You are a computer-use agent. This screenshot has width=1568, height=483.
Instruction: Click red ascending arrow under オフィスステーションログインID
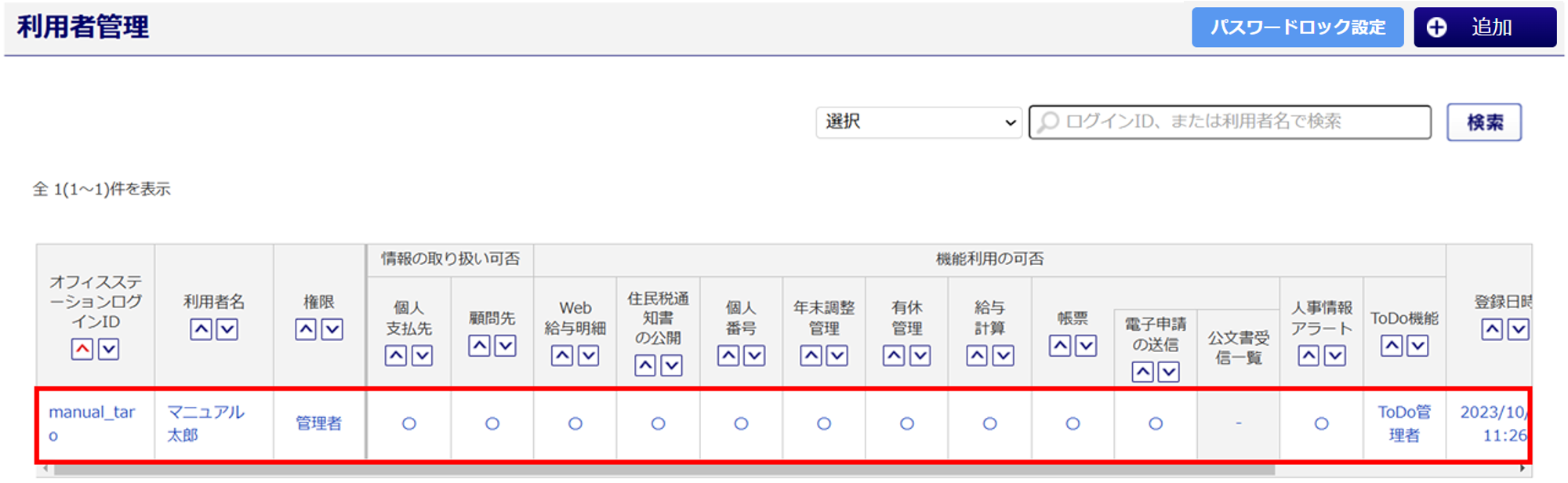tap(82, 349)
